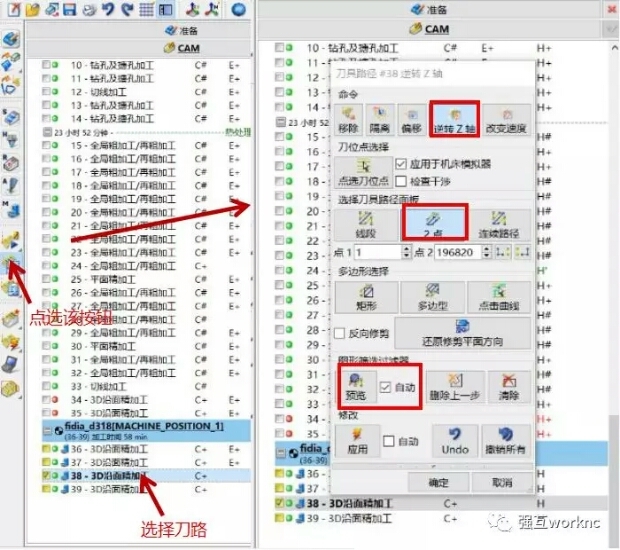Select the 点击曲线 click curve tool
The height and width of the screenshot is (550, 620).
[499, 297]
